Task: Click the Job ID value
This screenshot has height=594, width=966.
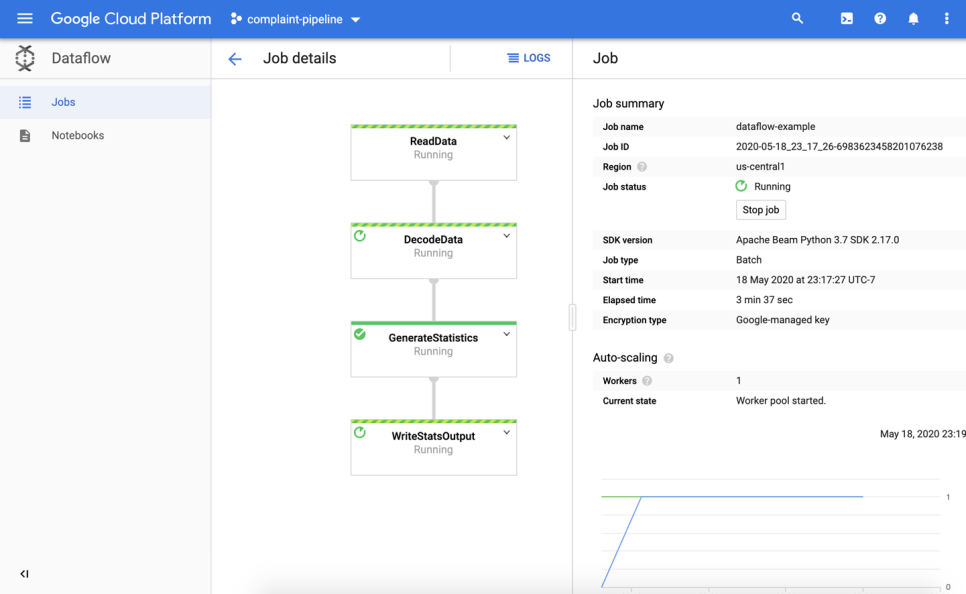Action: [x=839, y=147]
